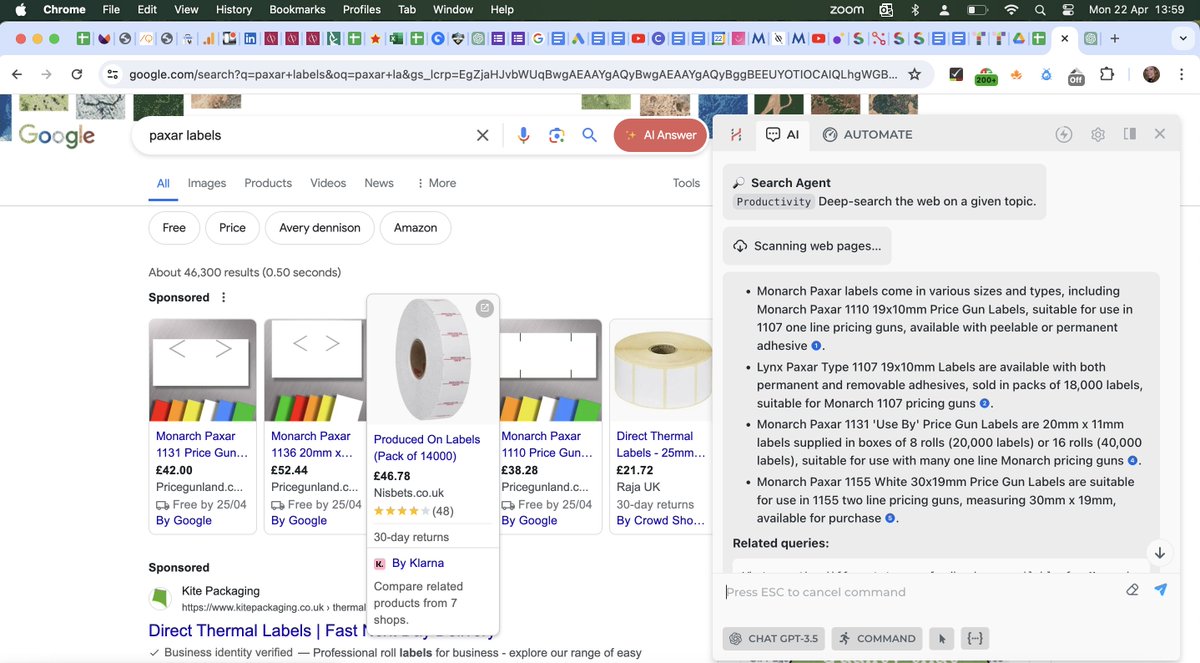This screenshot has height=663, width=1200.
Task: Open Direct Thermal Labels Kite Packaging result
Action: 322,630
